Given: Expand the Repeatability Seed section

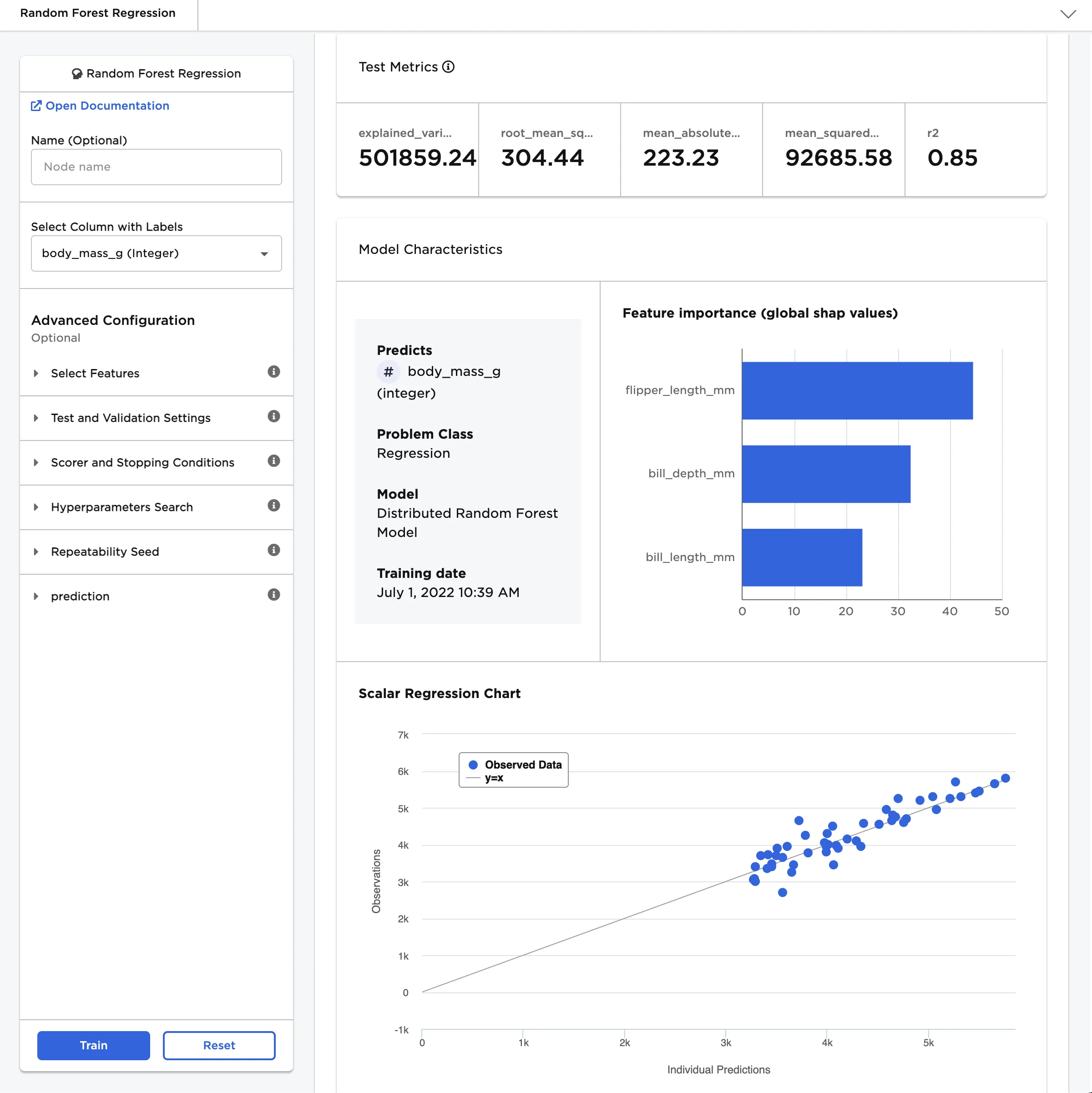Looking at the screenshot, I should (105, 552).
